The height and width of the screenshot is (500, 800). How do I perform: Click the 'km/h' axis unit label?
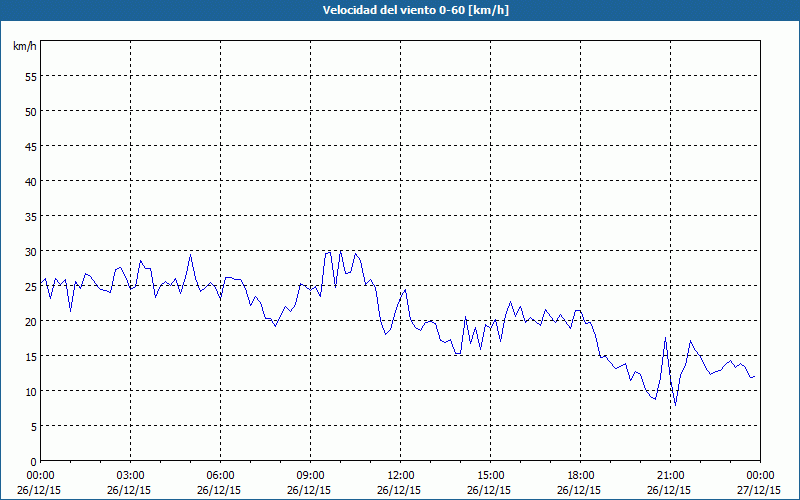[x=25, y=46]
